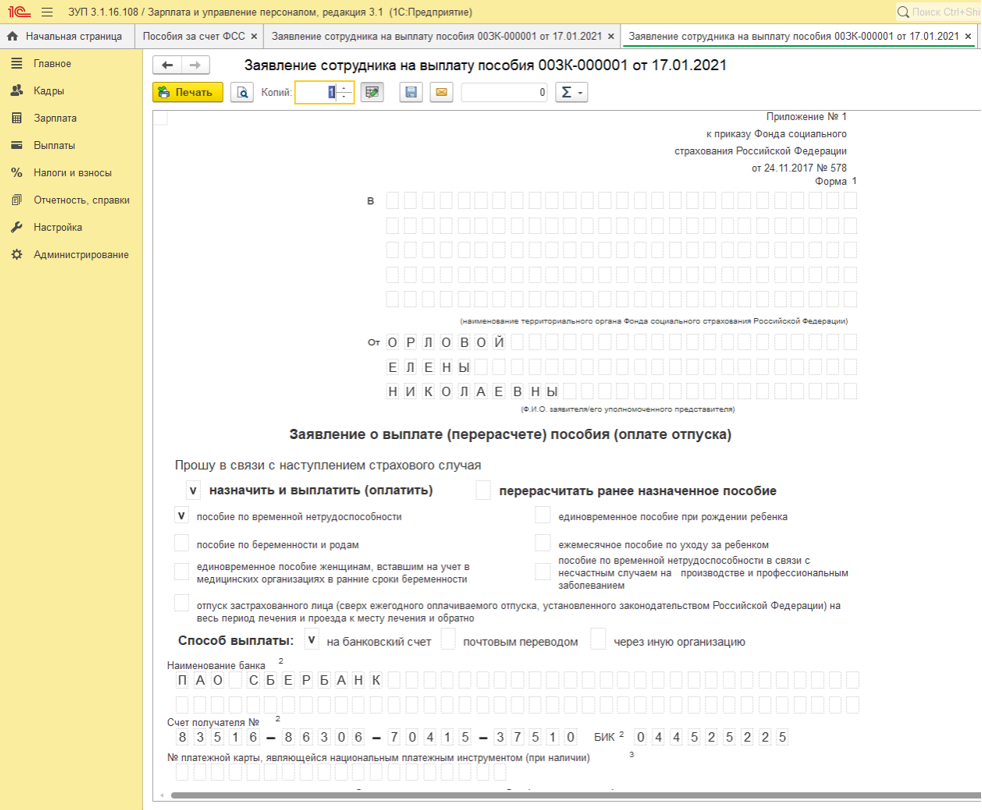This screenshot has width=982, height=810.
Task: Click the surname cells 'ОРЛОВОЙ'
Action: click(x=446, y=342)
